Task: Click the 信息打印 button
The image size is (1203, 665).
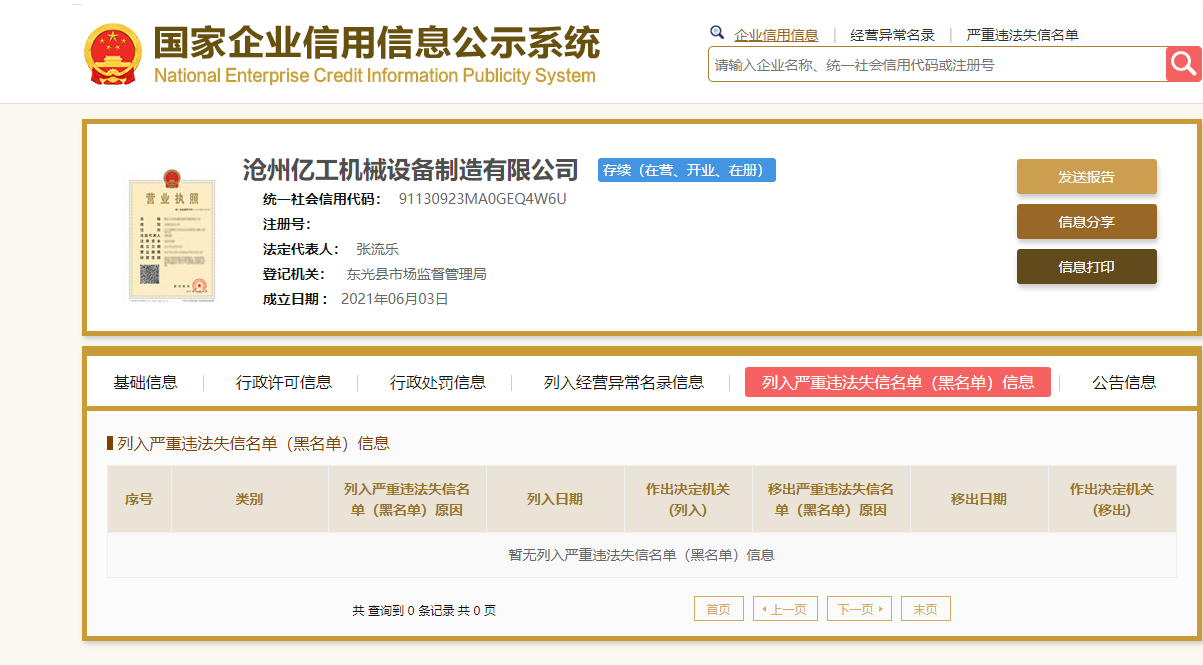Action: click(x=1086, y=266)
